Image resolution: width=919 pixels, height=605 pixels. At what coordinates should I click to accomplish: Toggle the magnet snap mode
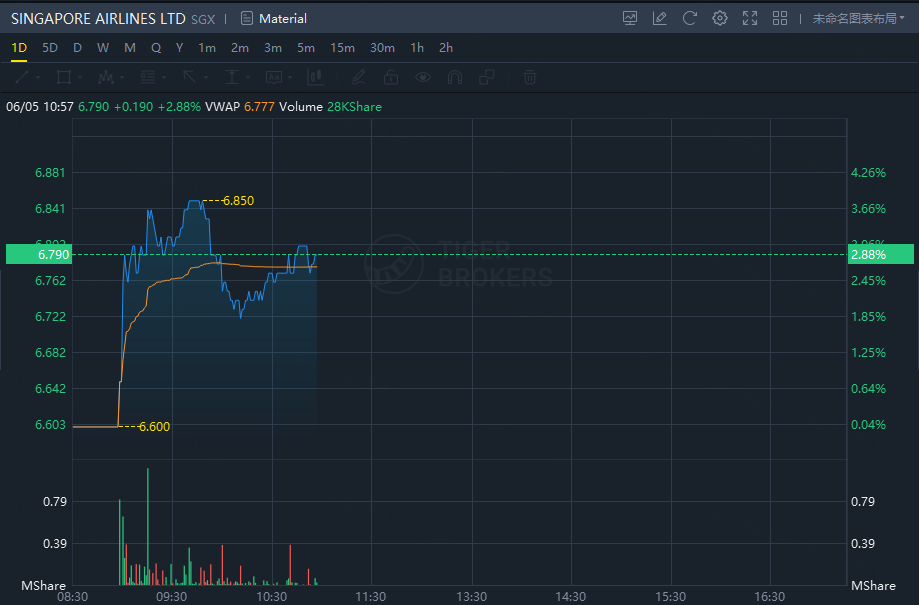point(455,77)
